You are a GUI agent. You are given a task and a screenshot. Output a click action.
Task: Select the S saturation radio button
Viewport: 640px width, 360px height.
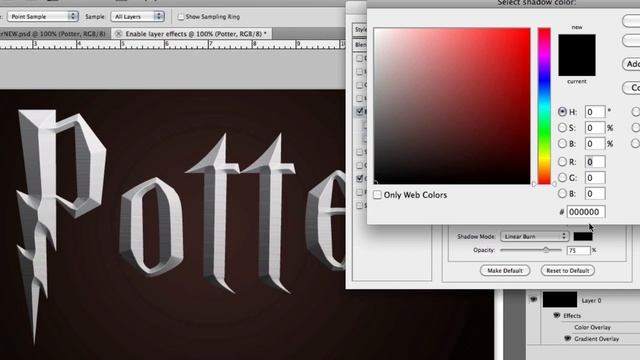pyautogui.click(x=562, y=128)
